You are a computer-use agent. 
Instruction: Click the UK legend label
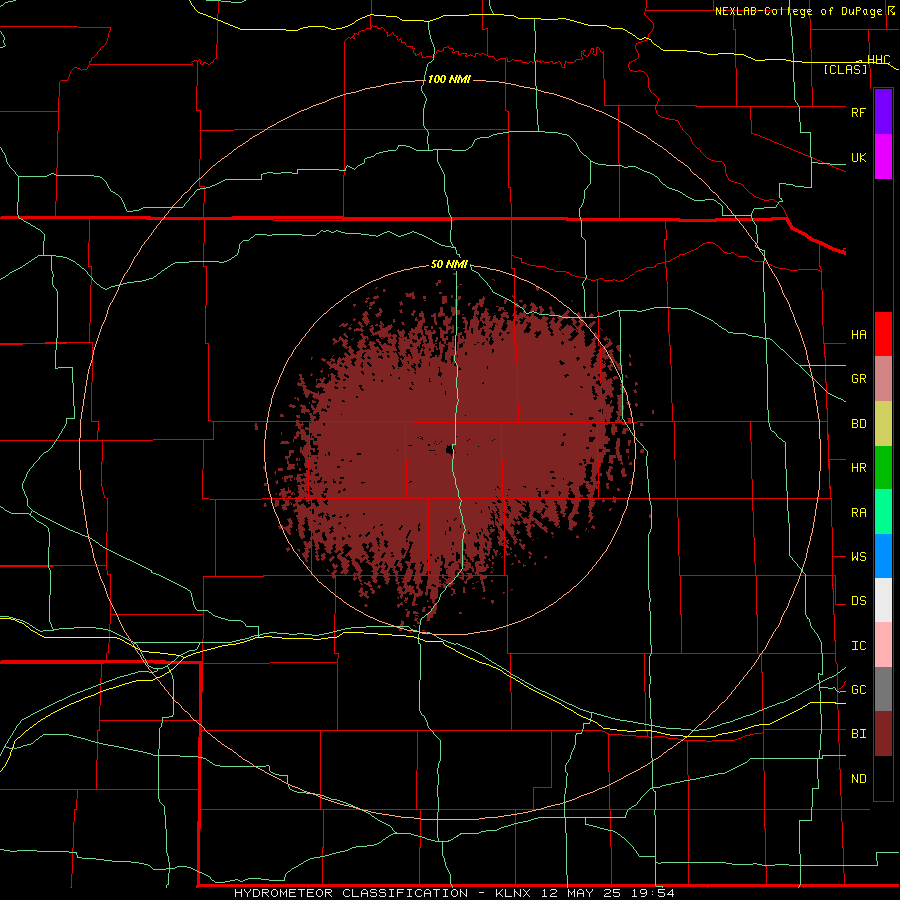point(858,158)
